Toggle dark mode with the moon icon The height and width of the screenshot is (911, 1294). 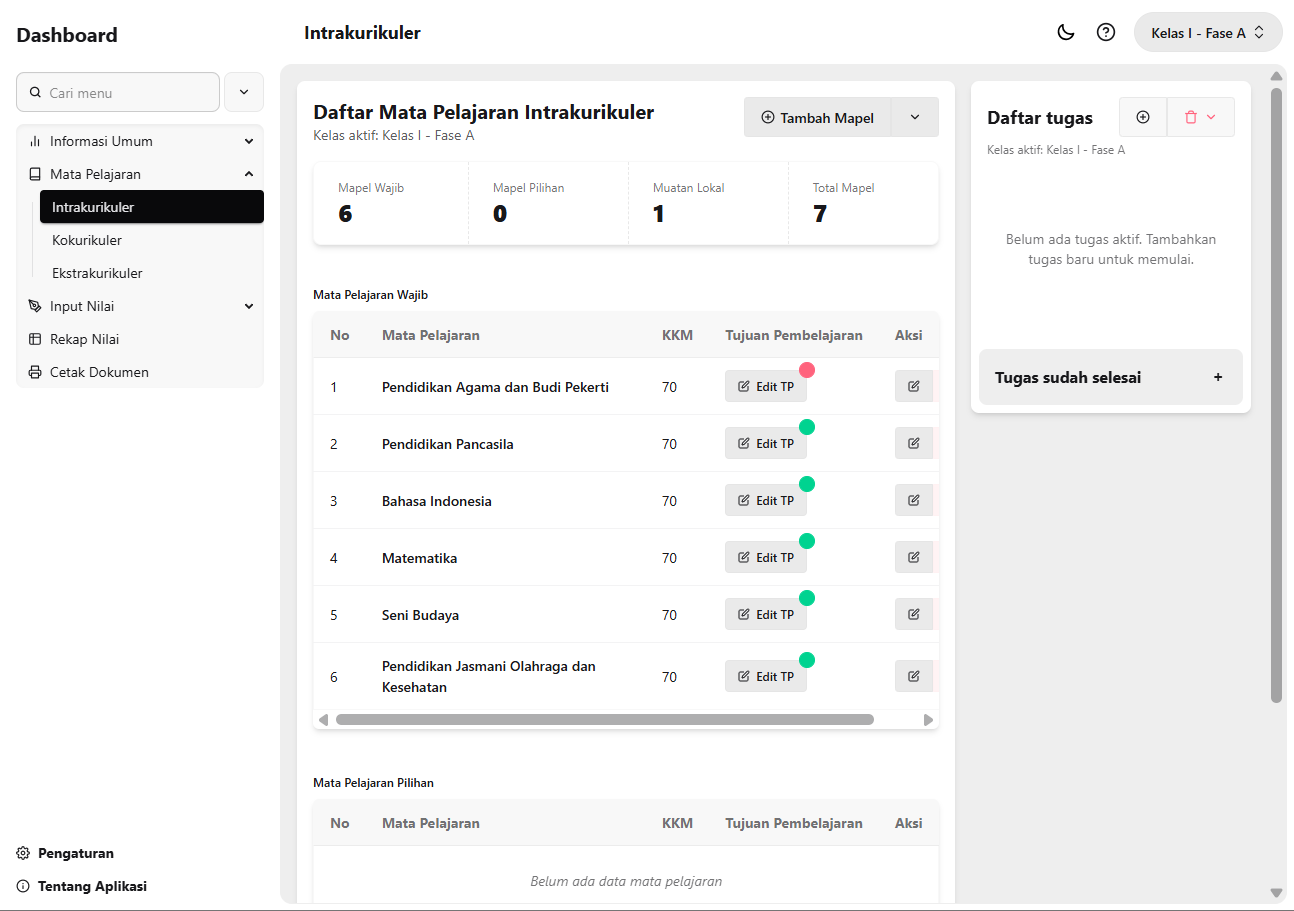(x=1066, y=32)
